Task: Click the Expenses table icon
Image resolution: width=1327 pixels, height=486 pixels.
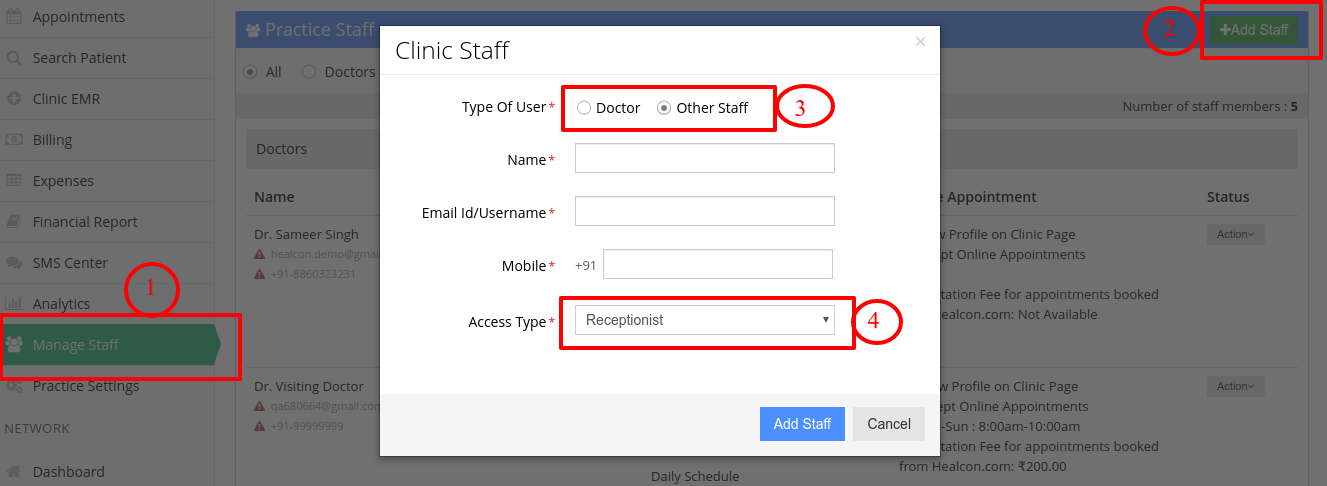Action: click(x=14, y=181)
